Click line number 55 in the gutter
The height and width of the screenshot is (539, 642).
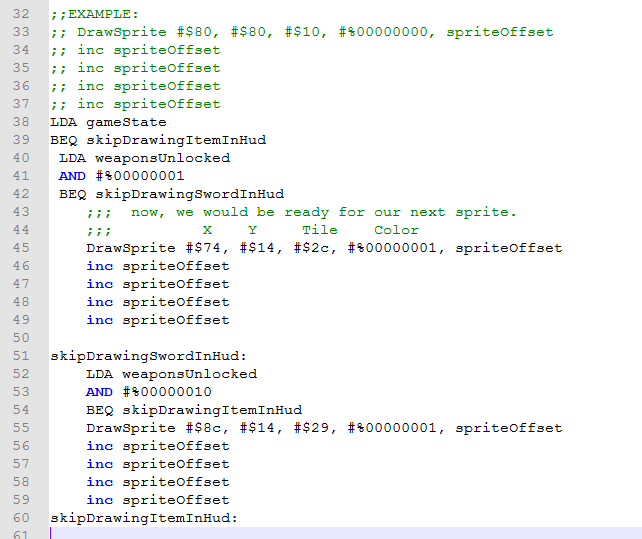tap(21, 428)
